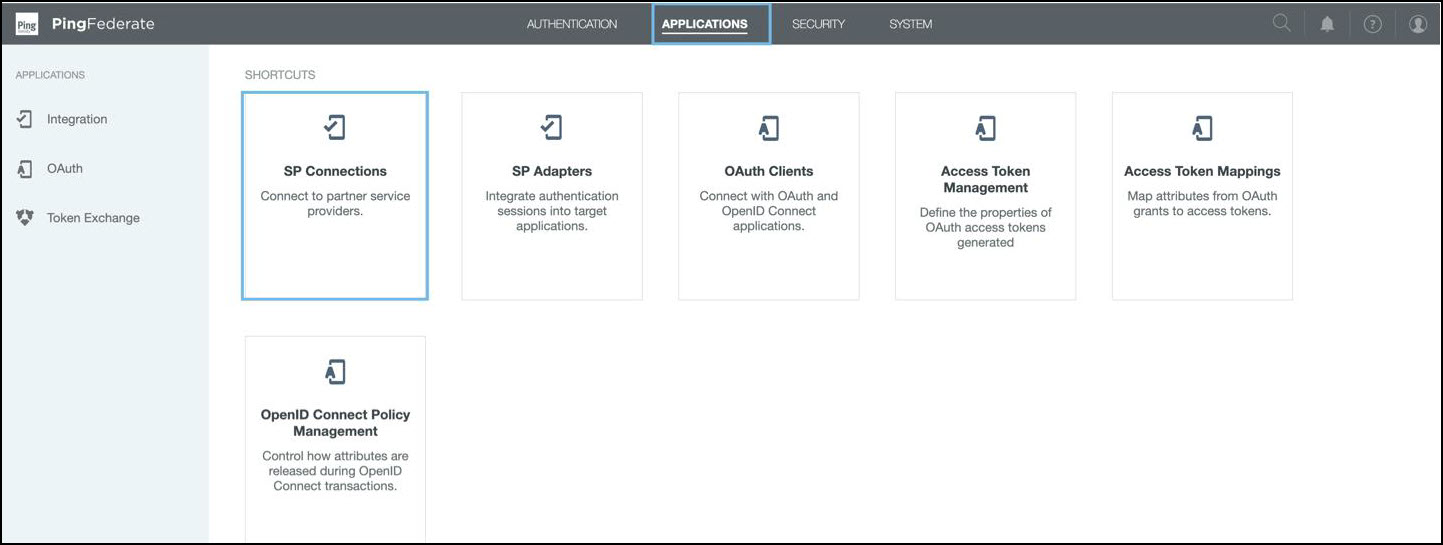Open the search magnifier icon
The width and height of the screenshot is (1443, 545).
pyautogui.click(x=1281, y=24)
